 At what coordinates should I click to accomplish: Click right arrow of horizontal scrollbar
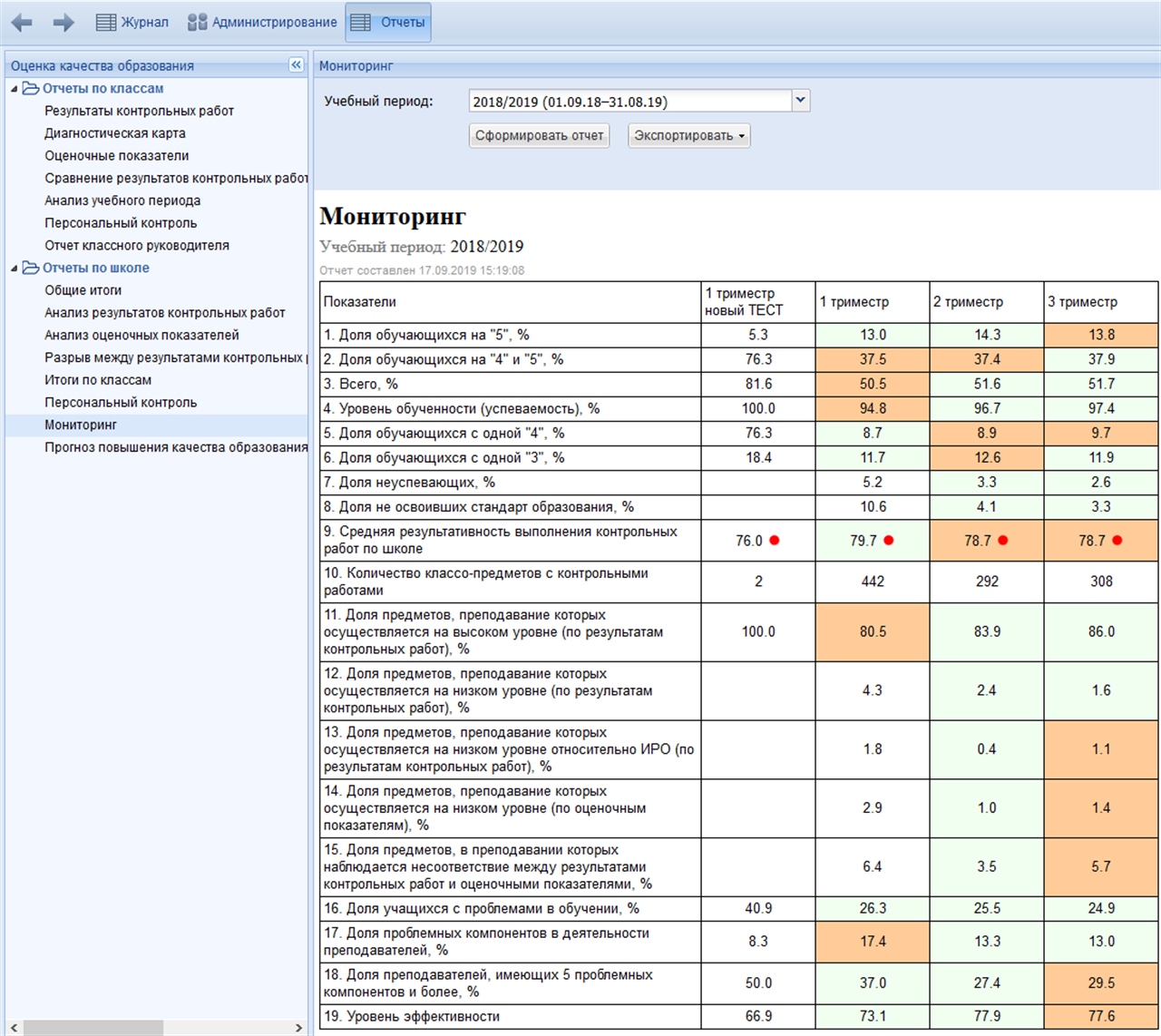[x=299, y=1027]
